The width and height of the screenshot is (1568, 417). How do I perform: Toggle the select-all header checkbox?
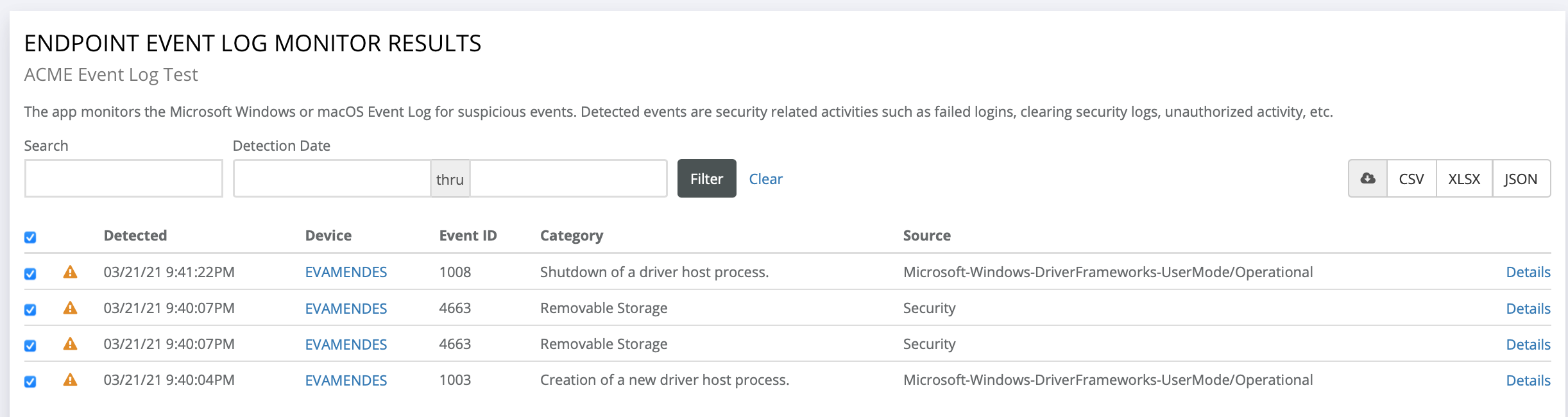click(30, 237)
